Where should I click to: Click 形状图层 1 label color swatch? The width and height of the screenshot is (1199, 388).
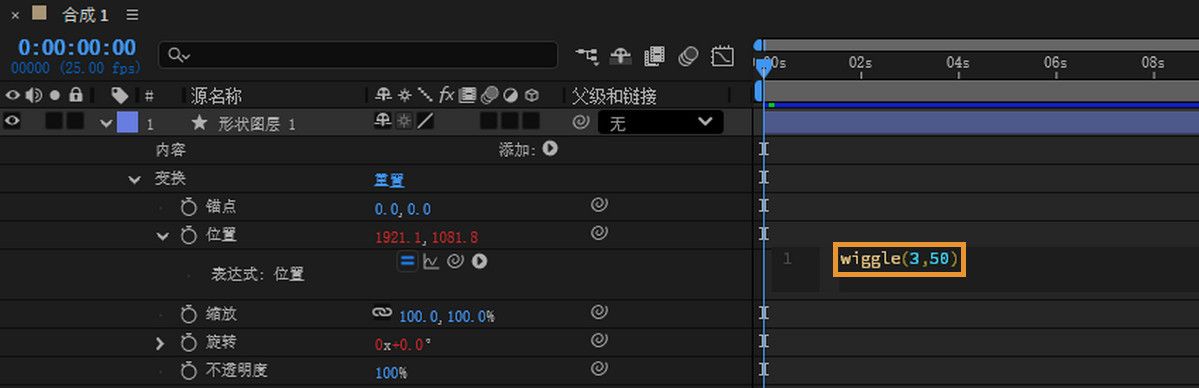click(127, 122)
